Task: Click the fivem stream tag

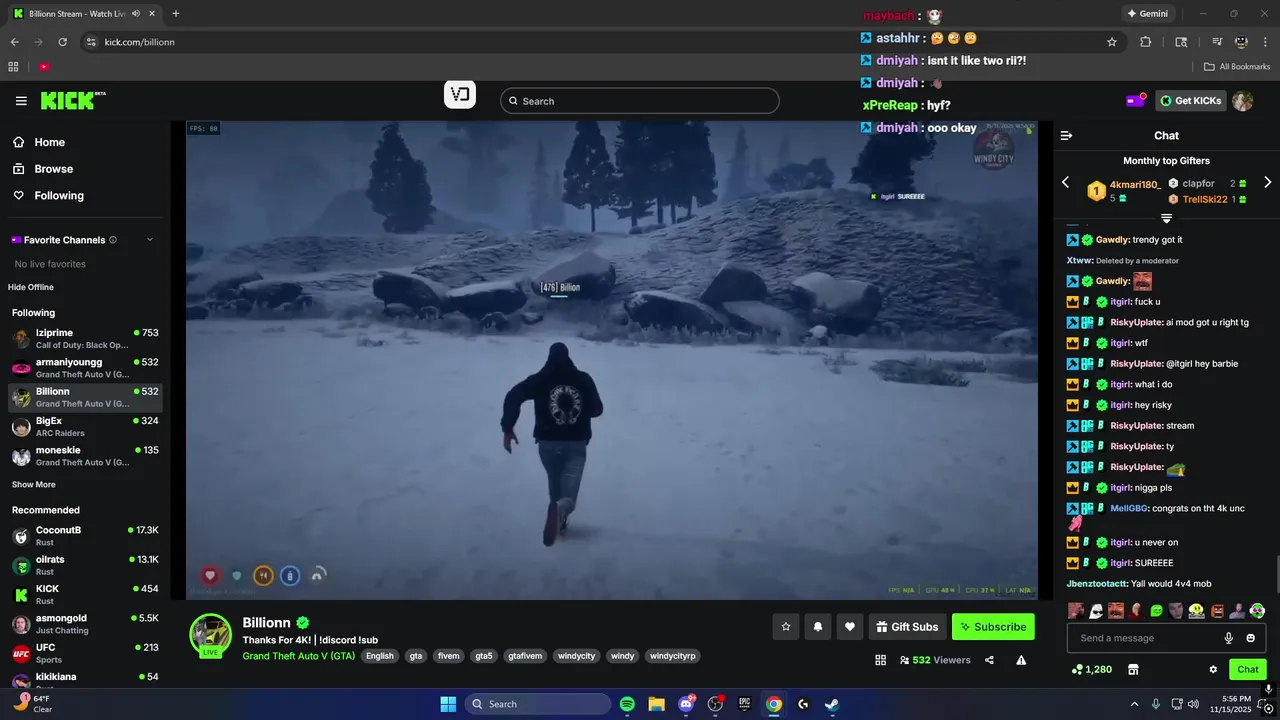Action: 449,656
